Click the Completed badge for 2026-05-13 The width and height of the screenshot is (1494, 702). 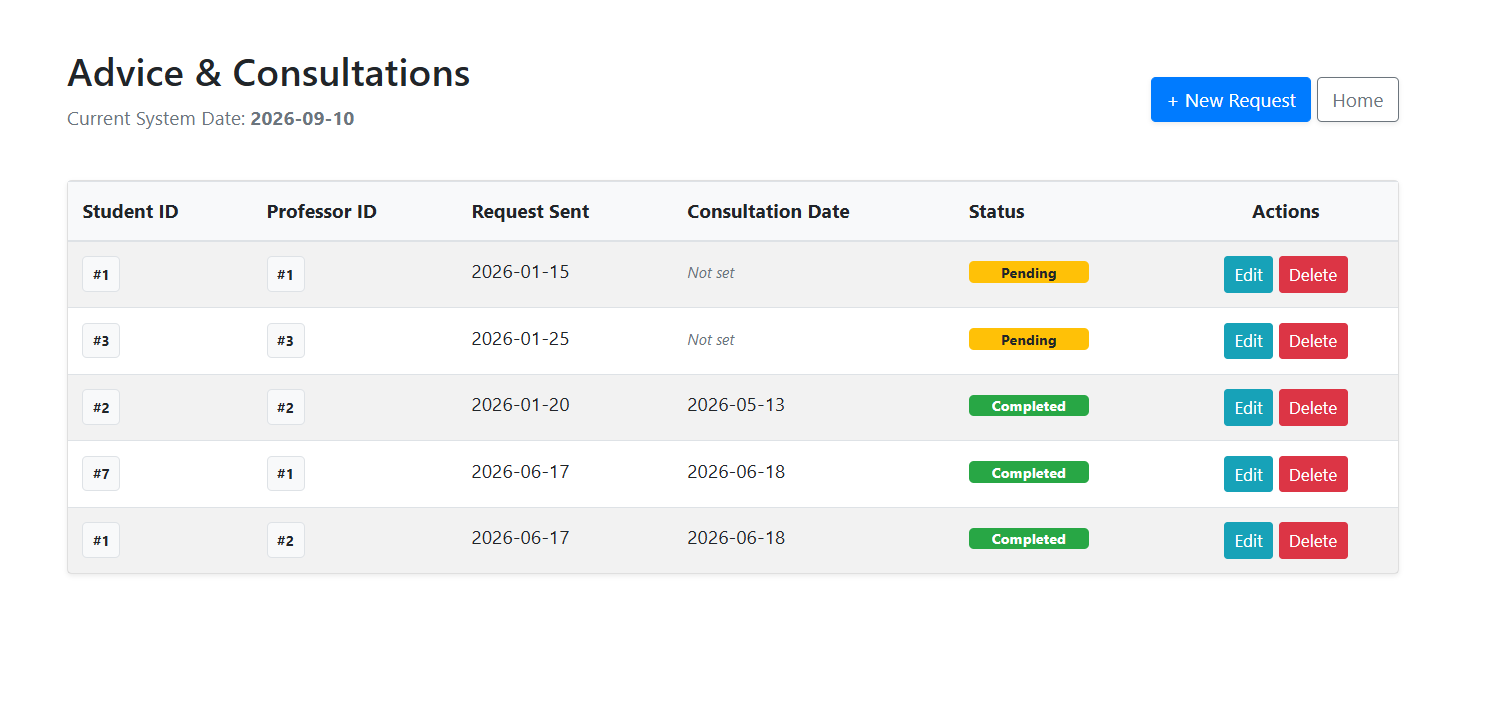(1028, 406)
